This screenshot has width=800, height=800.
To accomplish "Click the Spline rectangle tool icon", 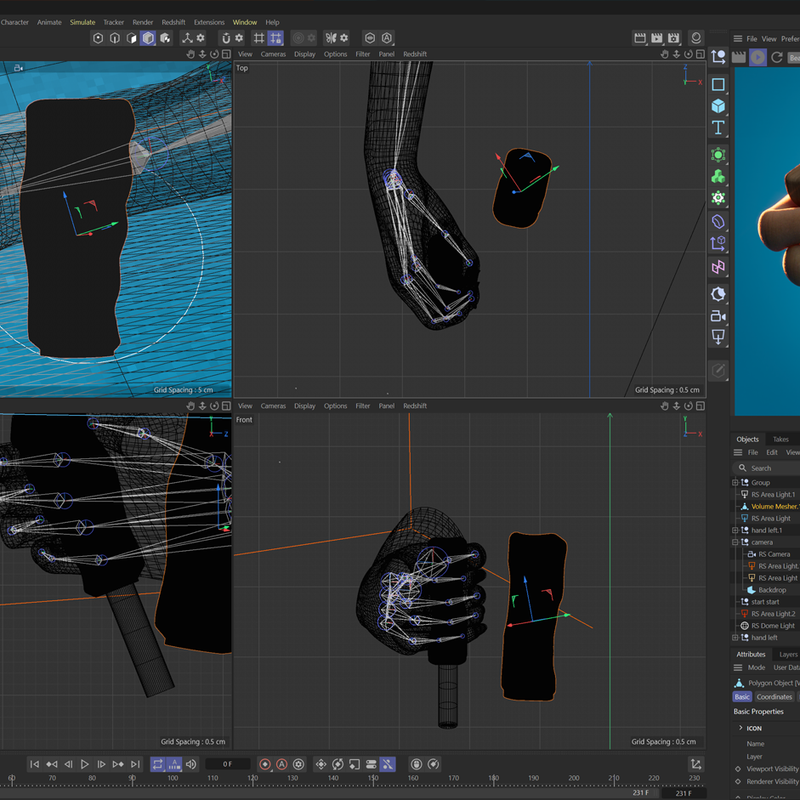I will [718, 84].
